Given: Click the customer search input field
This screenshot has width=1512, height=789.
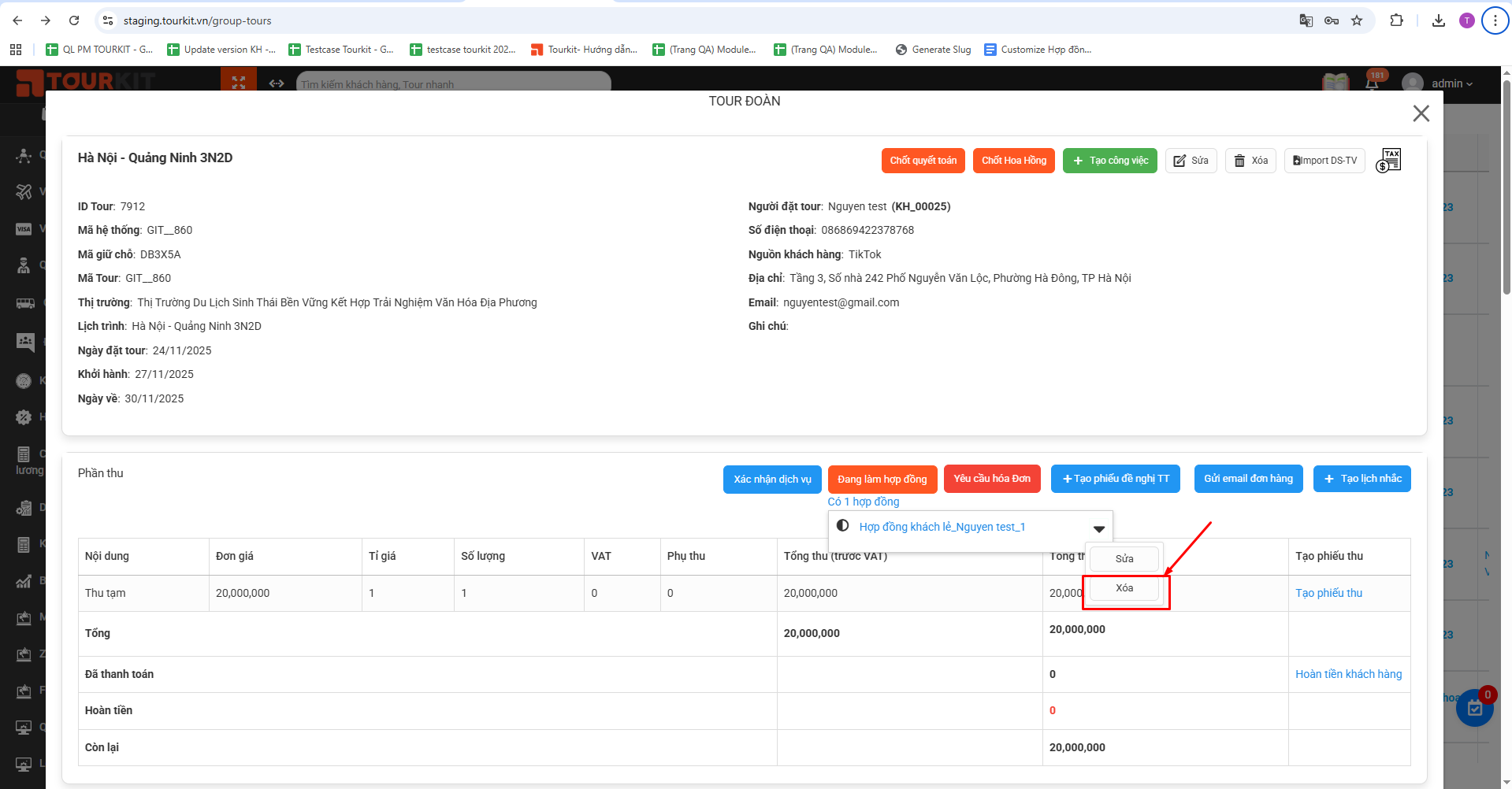Looking at the screenshot, I should [453, 83].
